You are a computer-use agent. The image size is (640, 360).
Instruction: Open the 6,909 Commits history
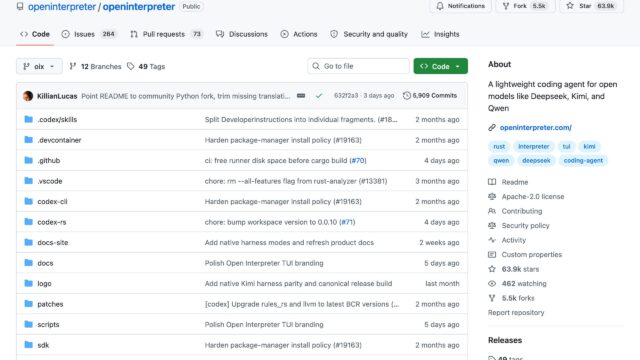click(x=430, y=96)
